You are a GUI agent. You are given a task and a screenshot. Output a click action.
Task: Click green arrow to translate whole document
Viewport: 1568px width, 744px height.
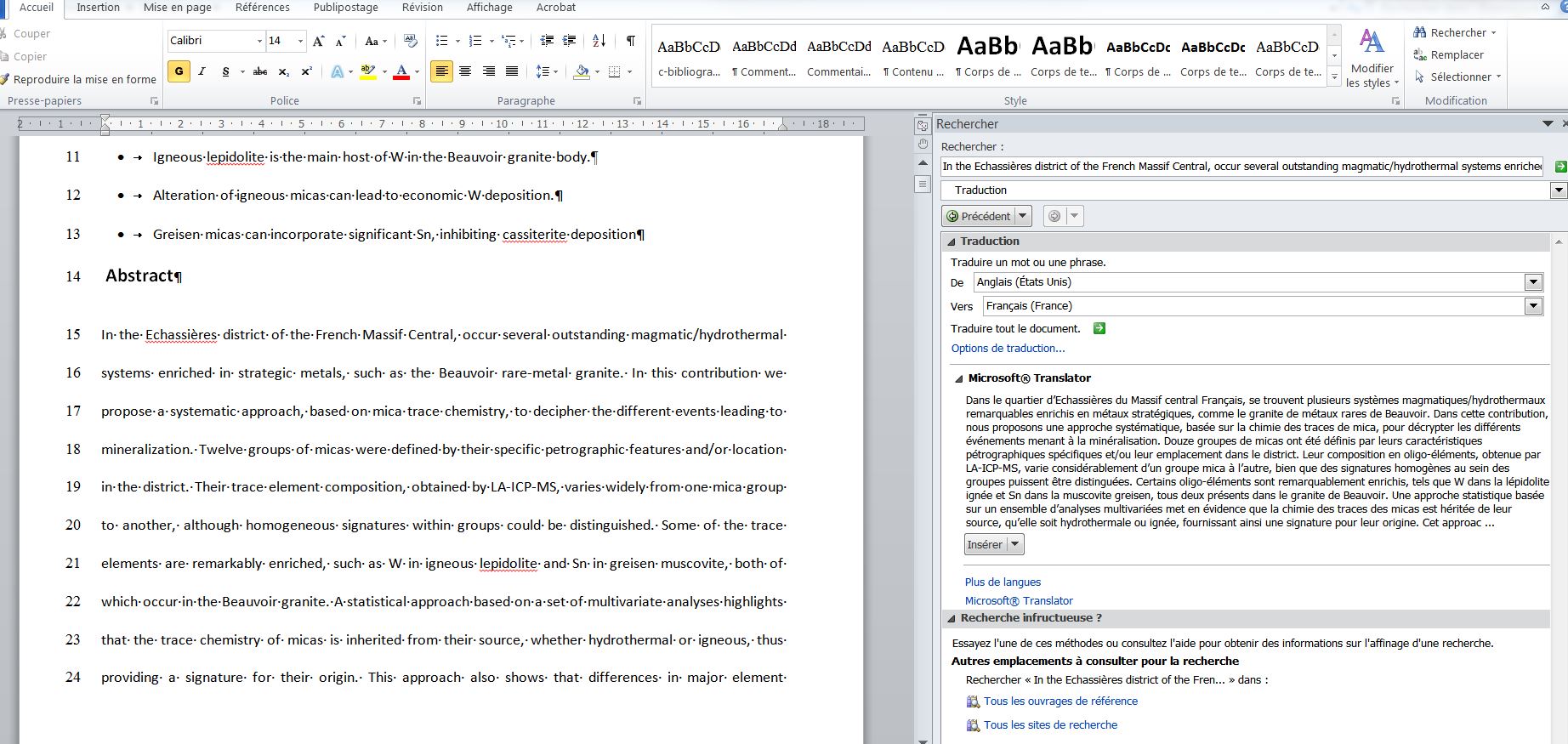pyautogui.click(x=1099, y=328)
